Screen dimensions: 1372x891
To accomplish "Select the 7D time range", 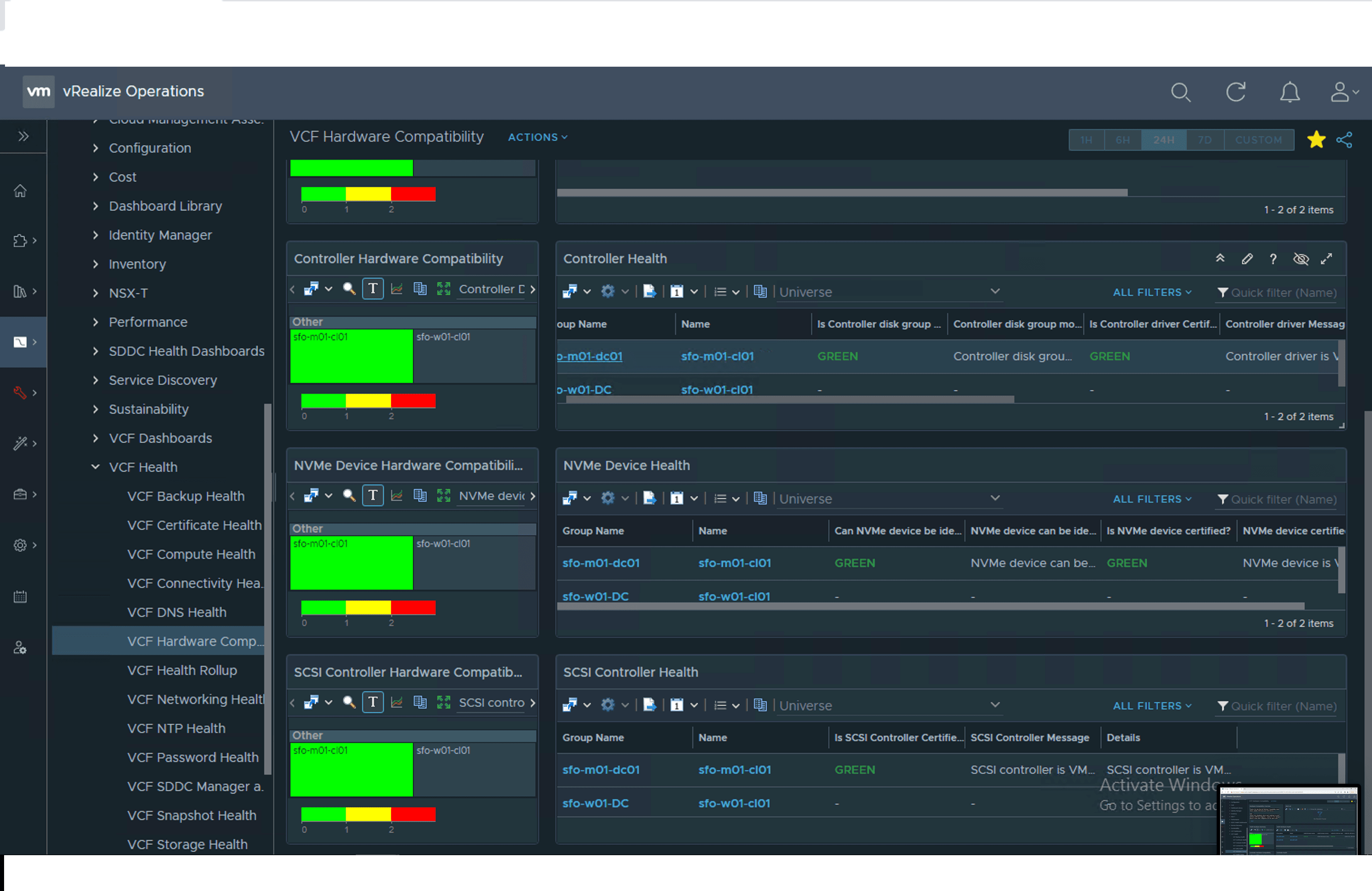I will pos(1204,140).
